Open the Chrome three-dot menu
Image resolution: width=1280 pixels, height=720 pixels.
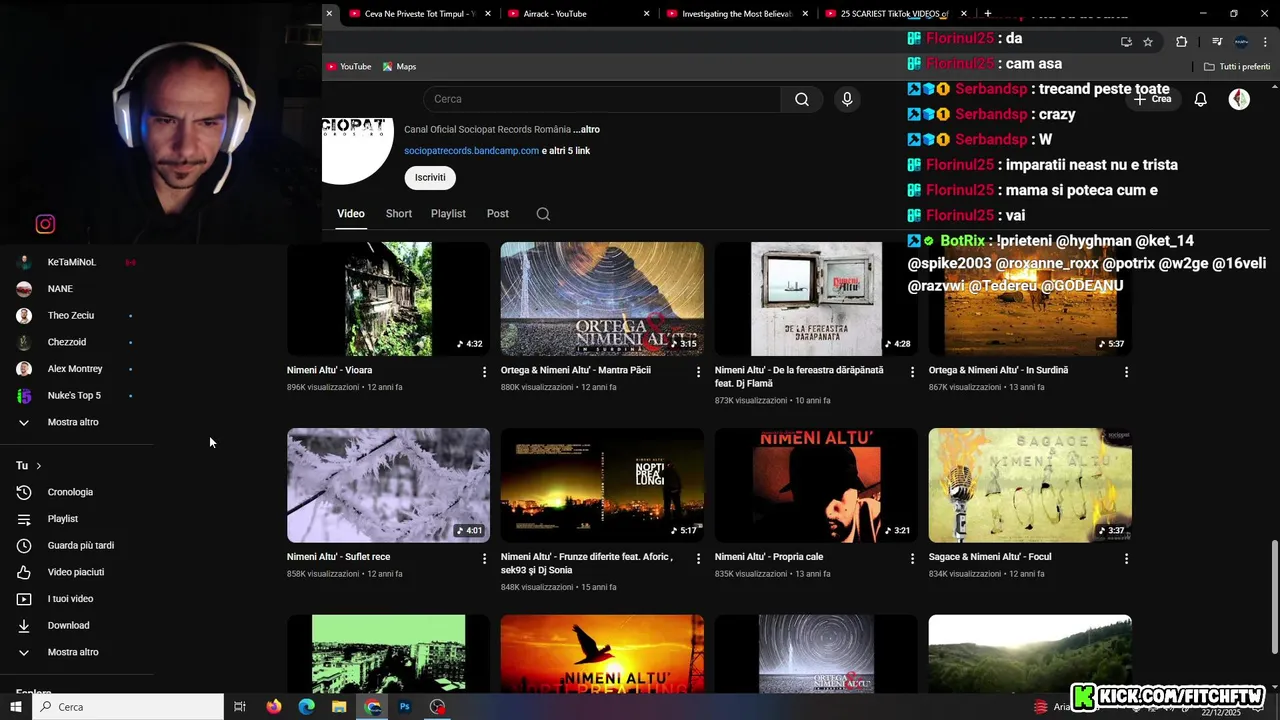click(1266, 42)
